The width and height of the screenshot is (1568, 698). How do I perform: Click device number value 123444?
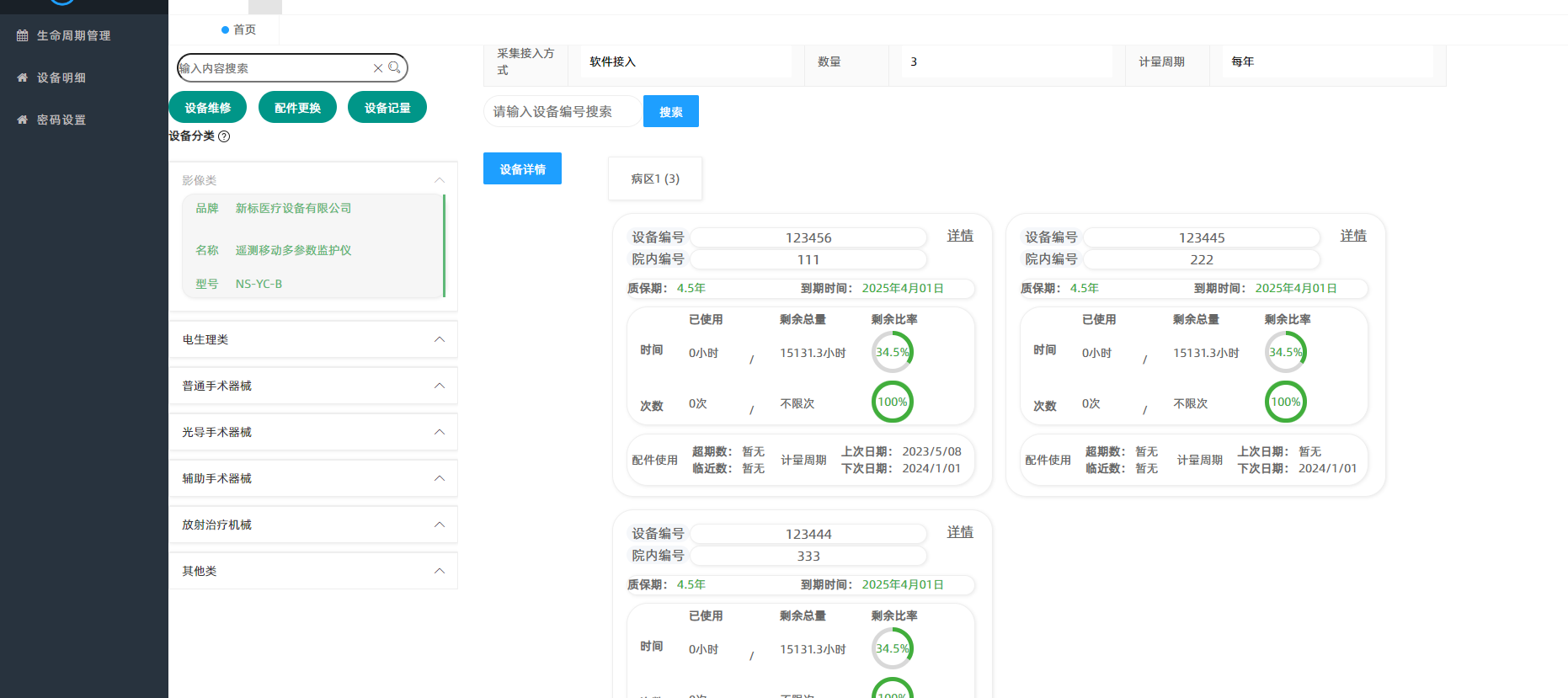(x=808, y=534)
